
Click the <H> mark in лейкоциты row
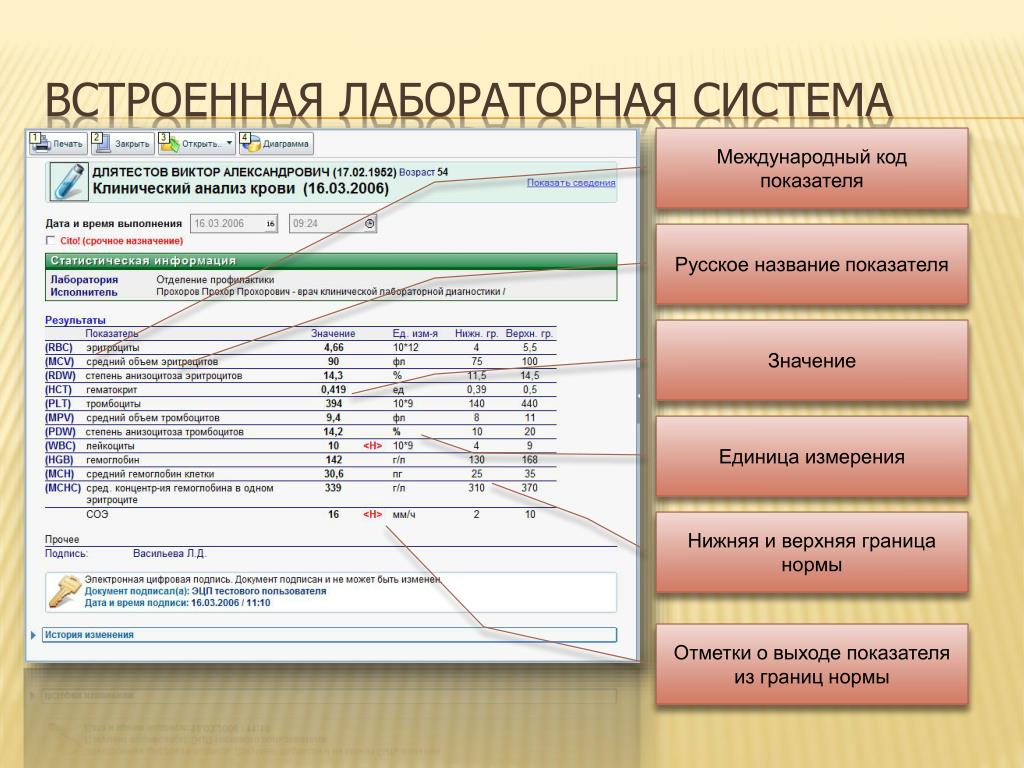(x=372, y=446)
